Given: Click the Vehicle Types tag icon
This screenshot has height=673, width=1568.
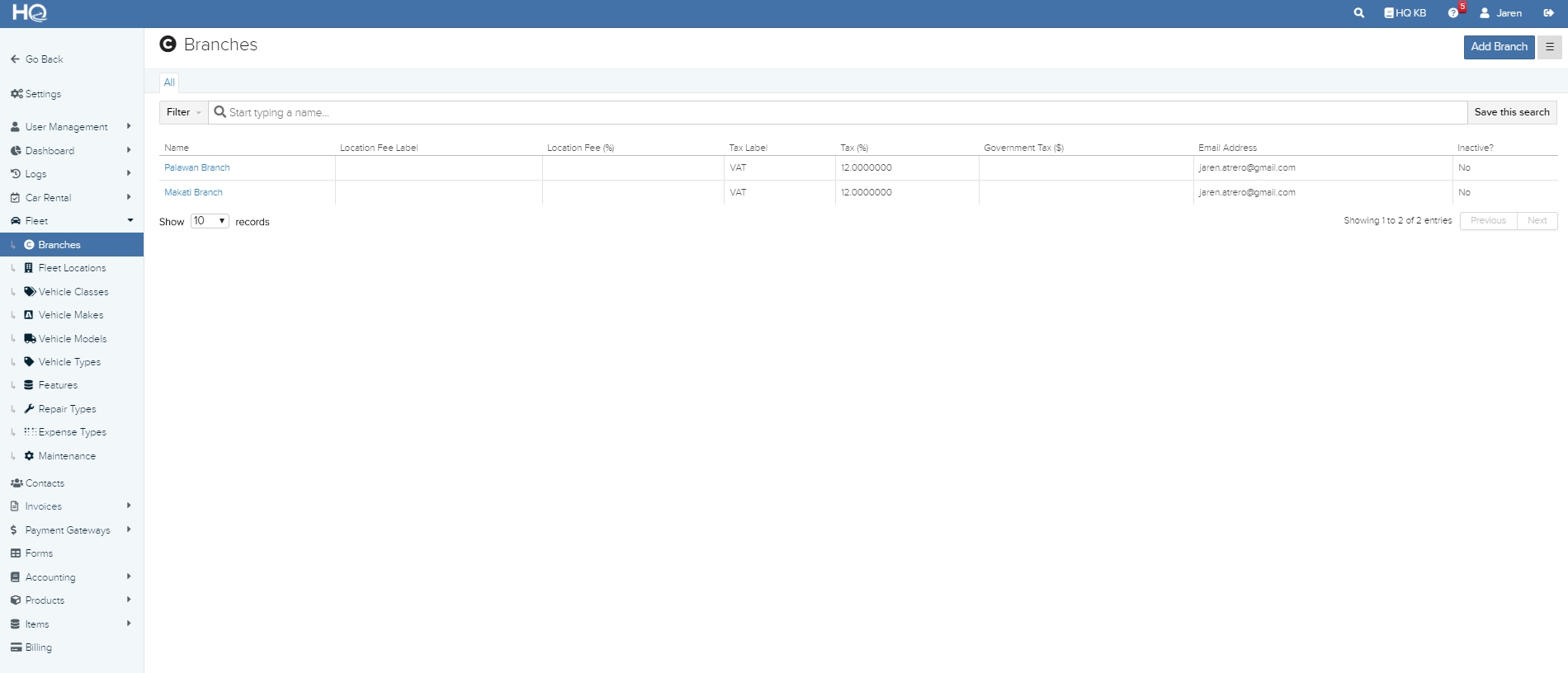Looking at the screenshot, I should 29,362.
